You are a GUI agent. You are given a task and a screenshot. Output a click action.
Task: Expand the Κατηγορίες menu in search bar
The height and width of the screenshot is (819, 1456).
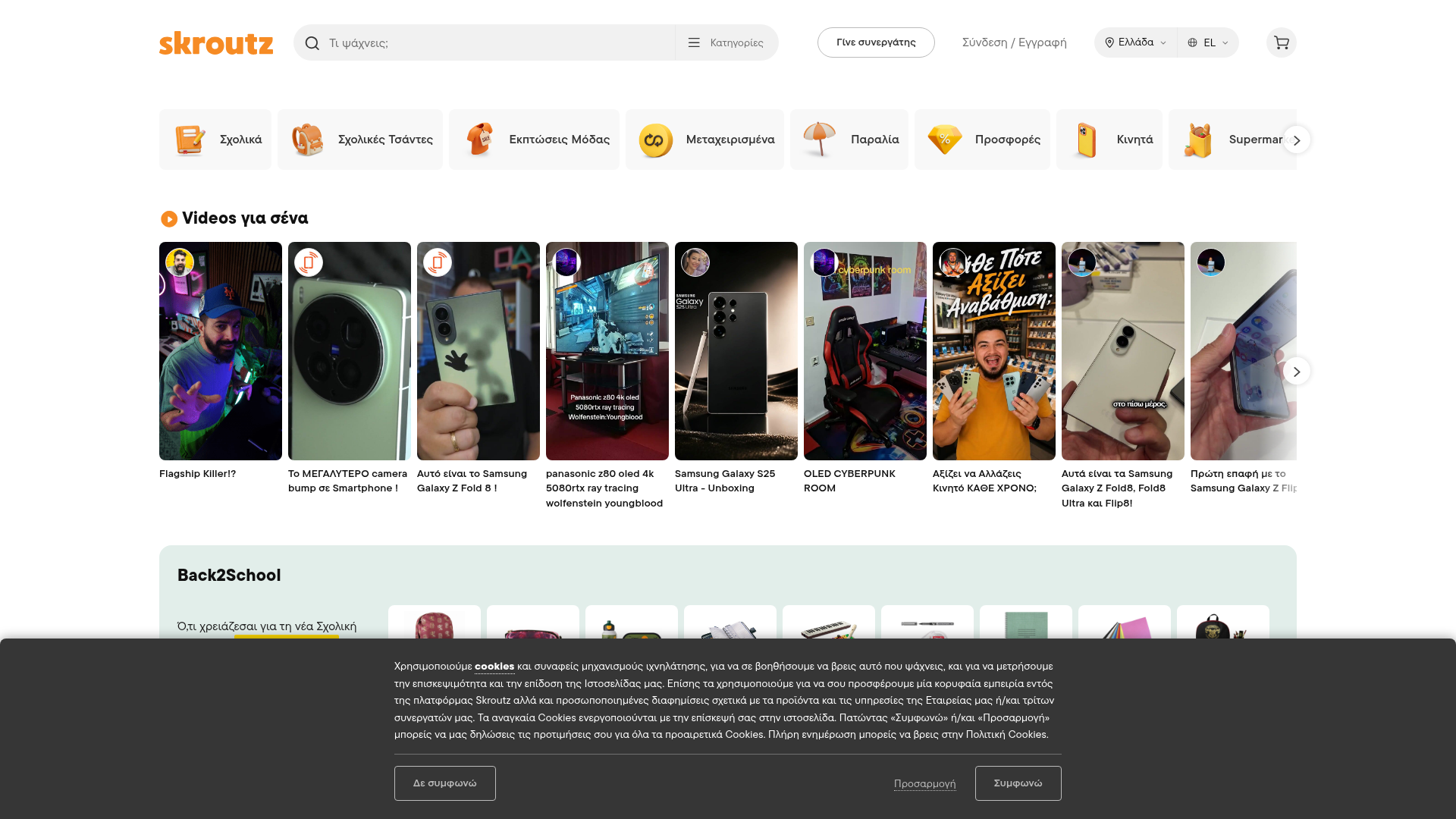pyautogui.click(x=726, y=42)
